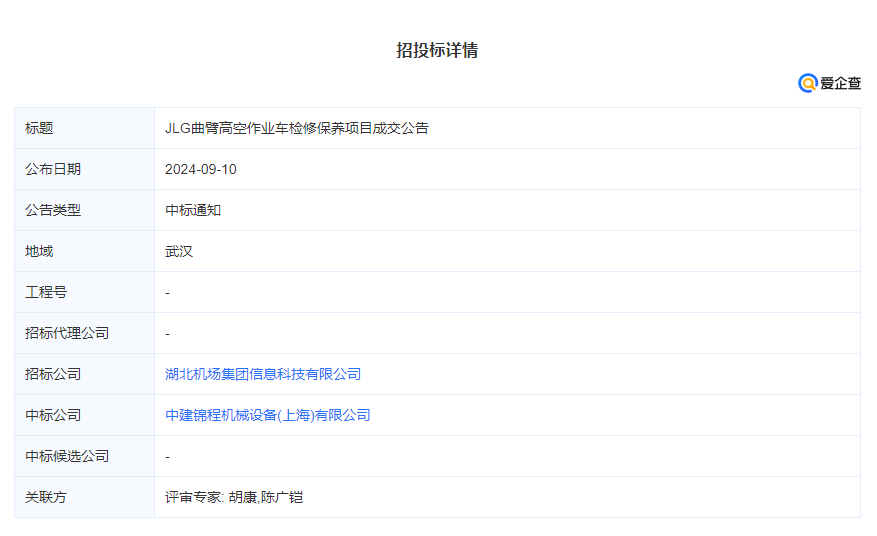Click the dash value in 招标代理公司 row
This screenshot has width=877, height=536.
tap(167, 333)
